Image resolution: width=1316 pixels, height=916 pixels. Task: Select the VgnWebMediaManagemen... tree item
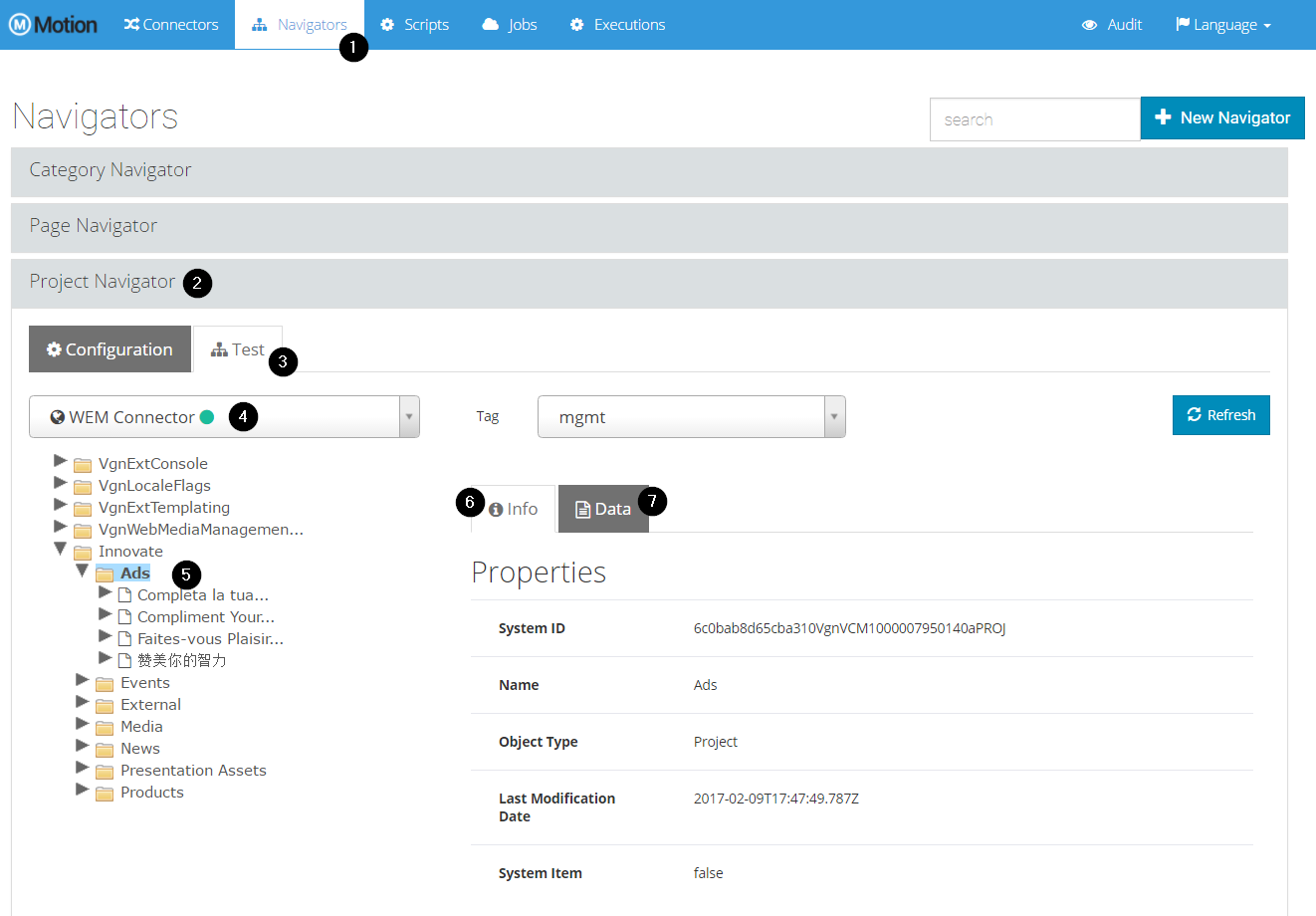point(201,530)
